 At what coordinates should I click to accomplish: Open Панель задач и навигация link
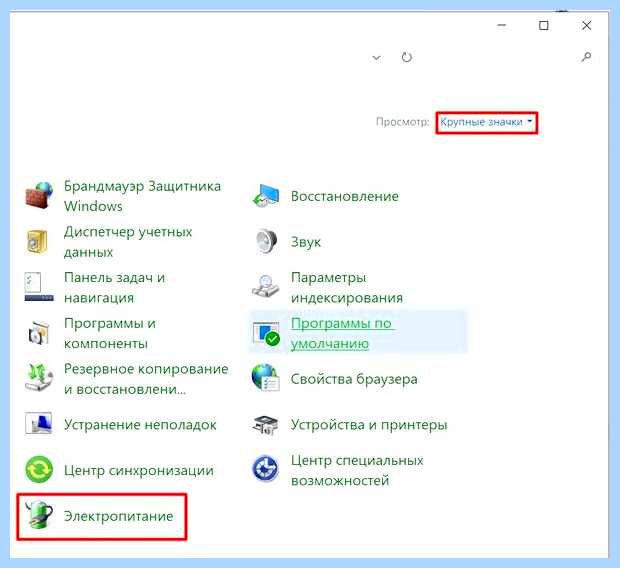[x=114, y=287]
